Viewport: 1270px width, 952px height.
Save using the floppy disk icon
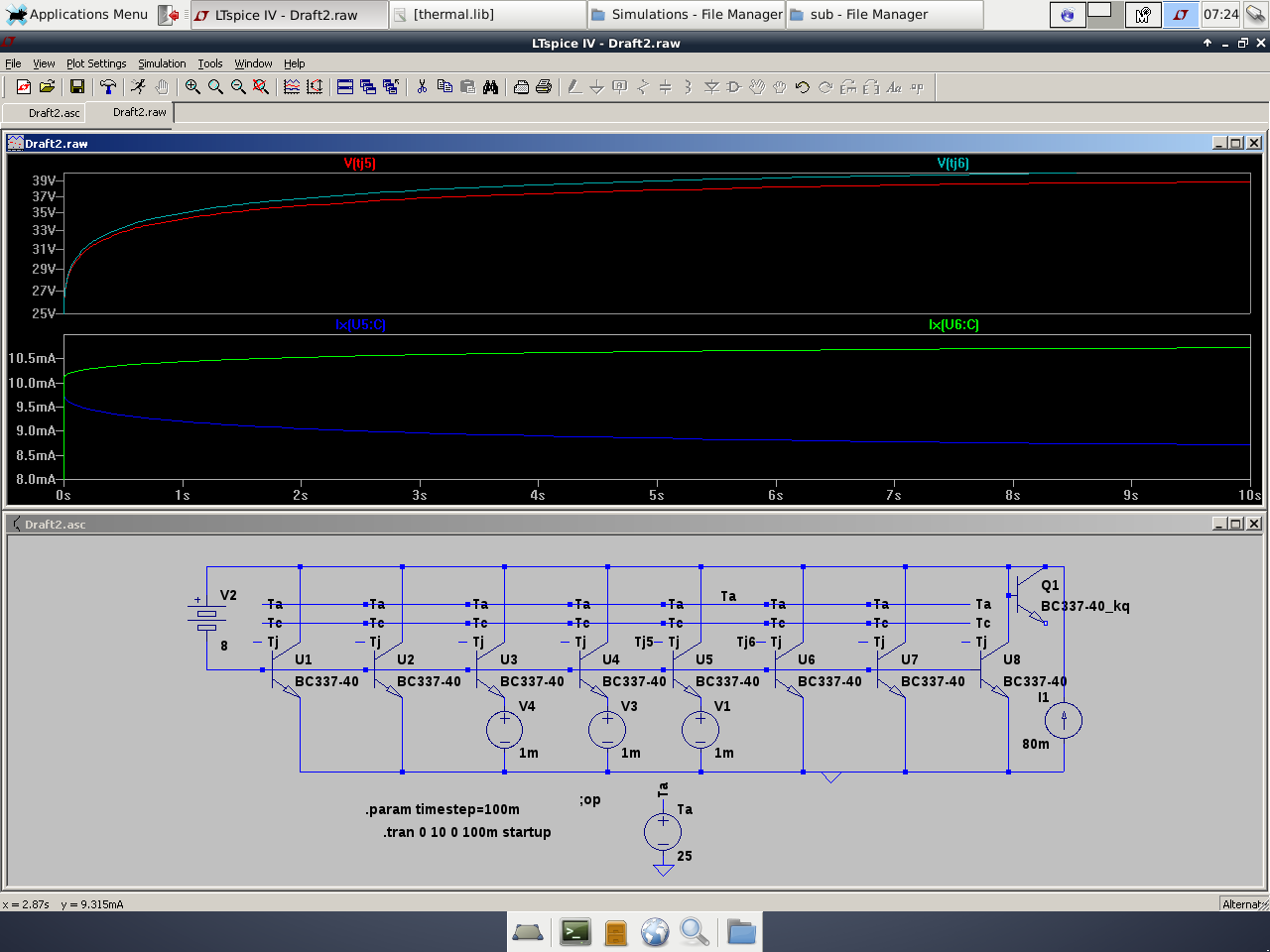[x=76, y=87]
